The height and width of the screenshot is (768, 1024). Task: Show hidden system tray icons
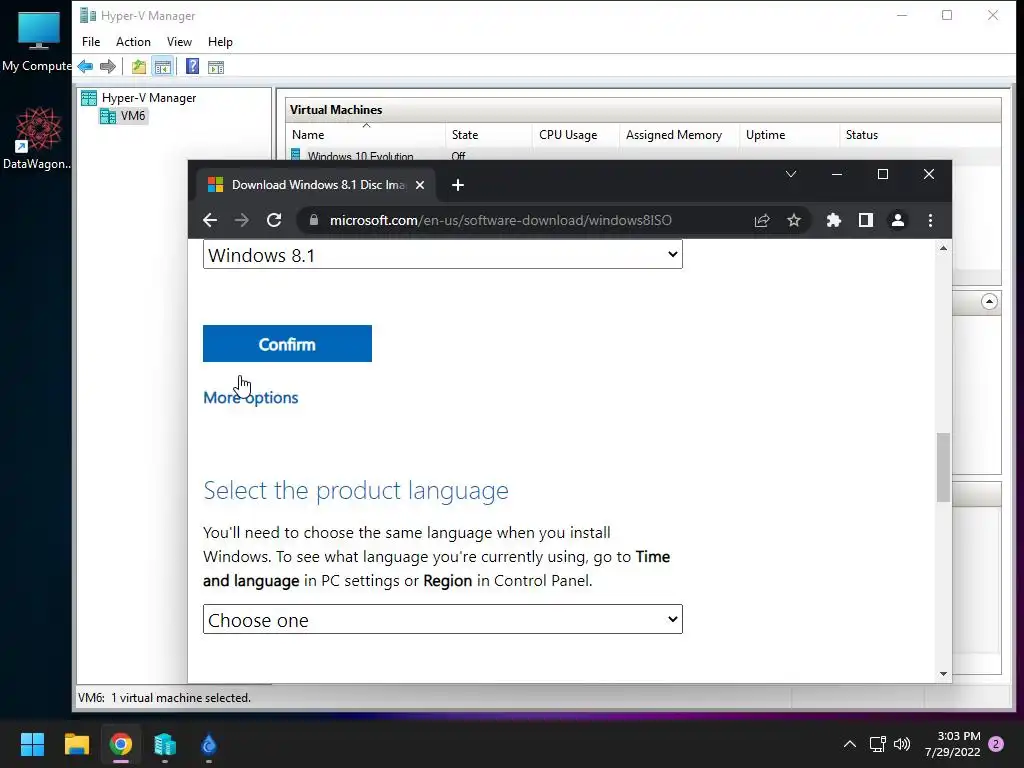coord(850,744)
